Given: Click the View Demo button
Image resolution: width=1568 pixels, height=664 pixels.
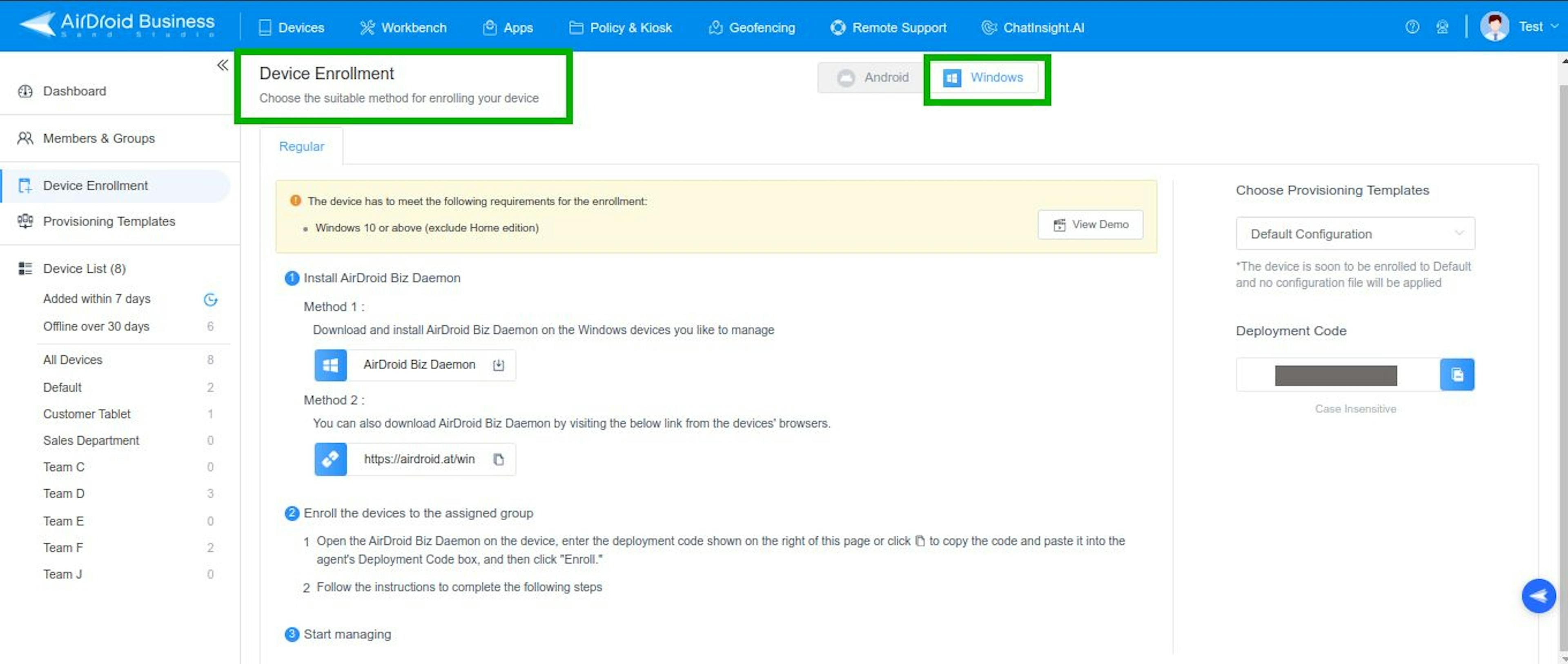Looking at the screenshot, I should [1092, 224].
